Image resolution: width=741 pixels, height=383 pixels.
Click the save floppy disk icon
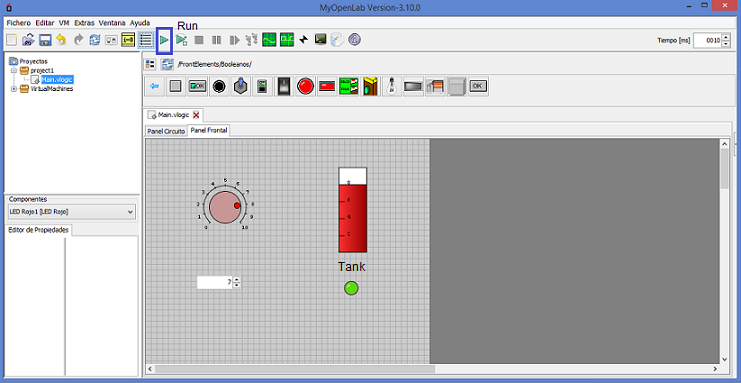[45, 40]
